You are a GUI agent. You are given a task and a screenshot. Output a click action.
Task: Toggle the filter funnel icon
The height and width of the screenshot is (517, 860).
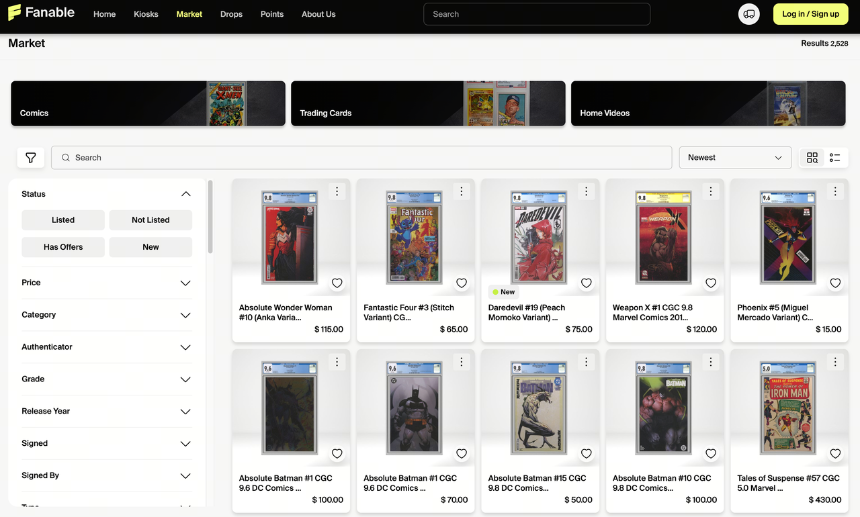point(31,158)
